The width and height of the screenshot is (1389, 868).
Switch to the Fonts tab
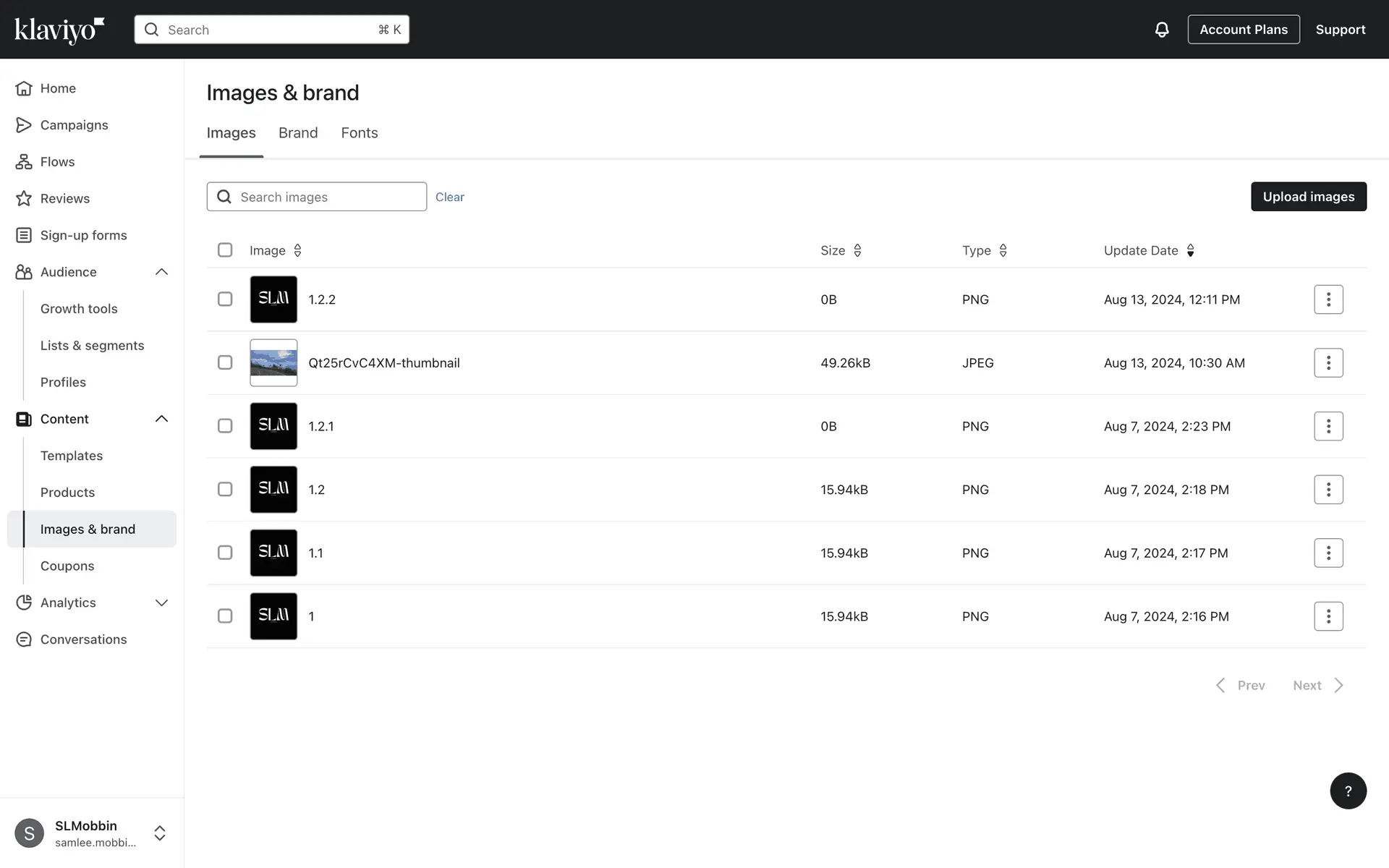(x=360, y=133)
